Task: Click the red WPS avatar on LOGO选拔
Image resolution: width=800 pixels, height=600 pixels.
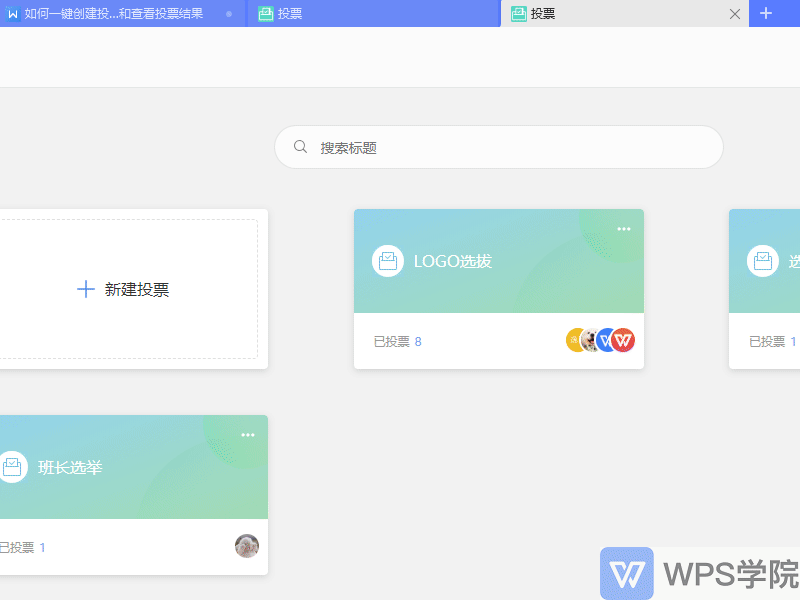Action: pyautogui.click(x=622, y=340)
